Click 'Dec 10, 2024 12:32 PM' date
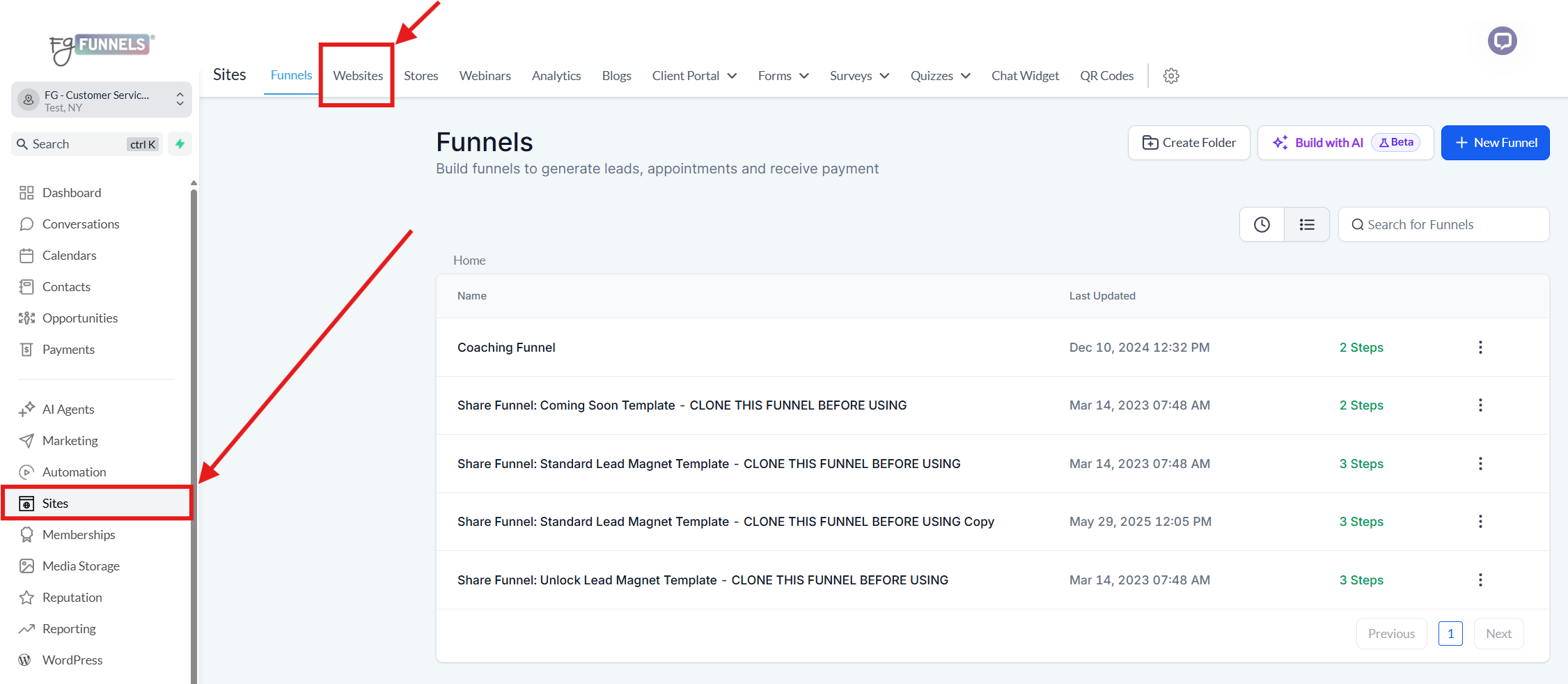The height and width of the screenshot is (684, 1568). tap(1139, 348)
